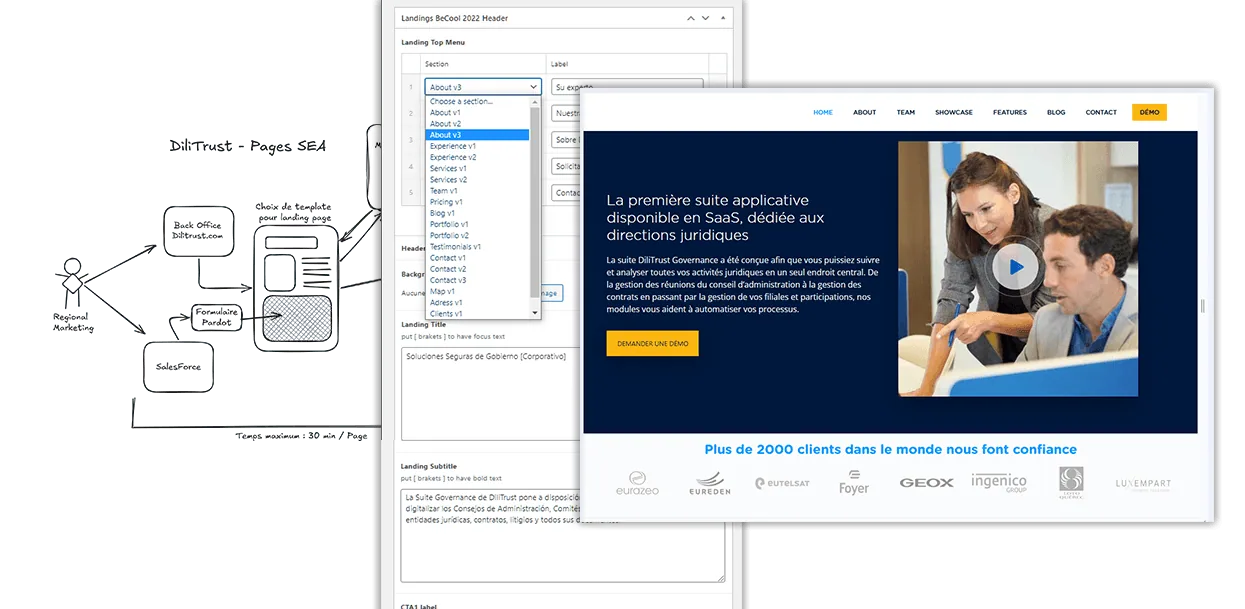This screenshot has height=609, width=1245.
Task: Open the BLOG navigation link
Action: (1056, 112)
